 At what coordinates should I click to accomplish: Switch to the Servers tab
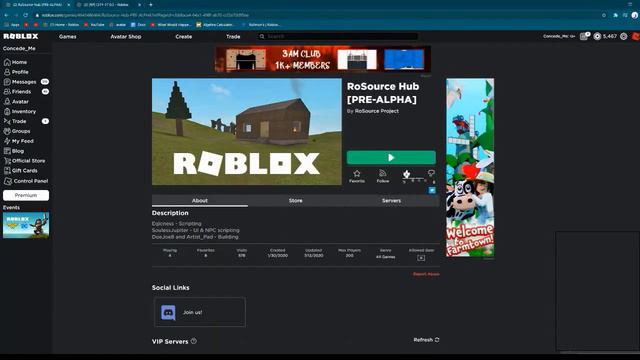pyautogui.click(x=391, y=200)
